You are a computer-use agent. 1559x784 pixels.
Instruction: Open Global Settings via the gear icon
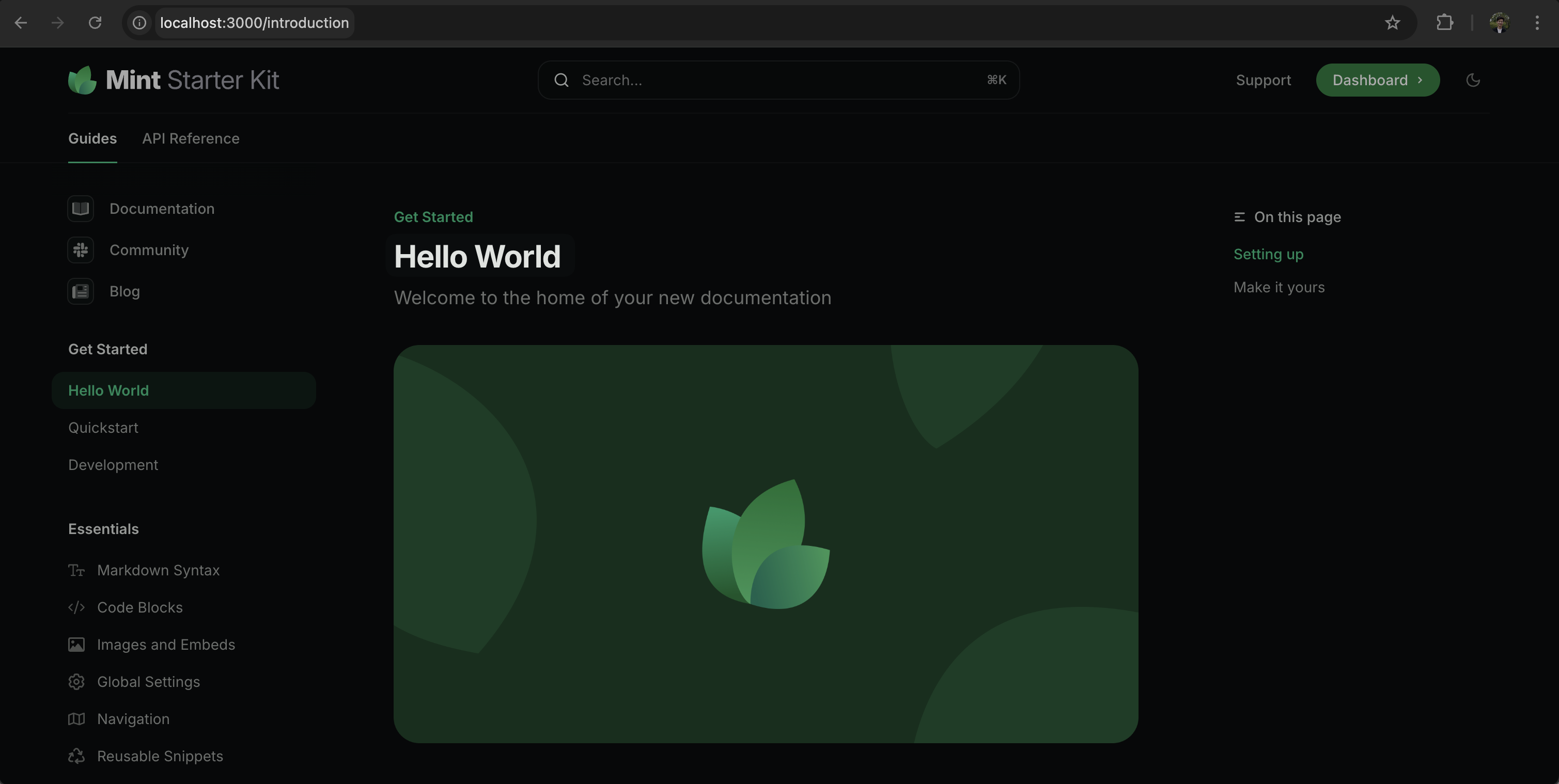[x=76, y=682]
